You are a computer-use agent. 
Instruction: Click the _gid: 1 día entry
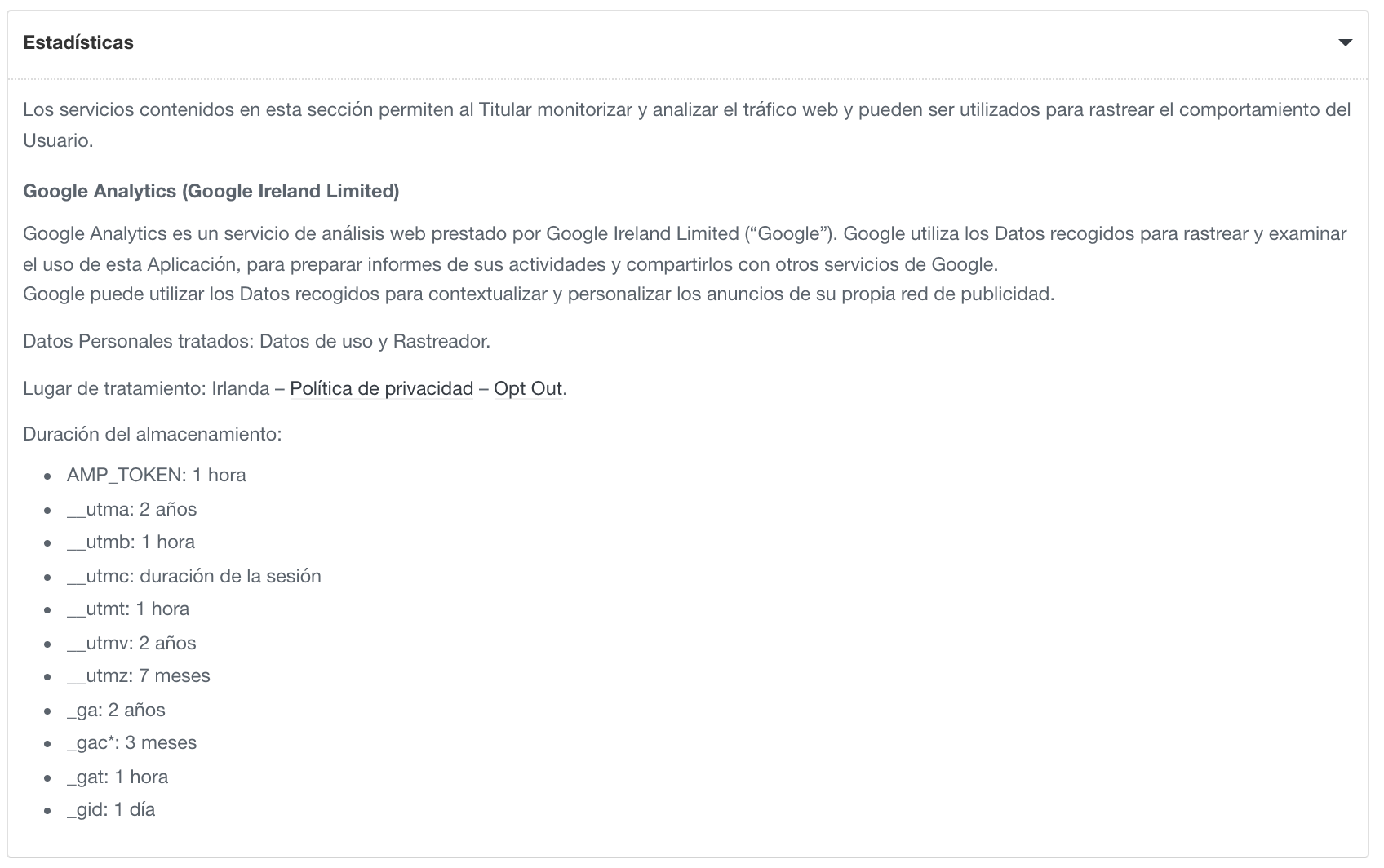[x=111, y=809]
